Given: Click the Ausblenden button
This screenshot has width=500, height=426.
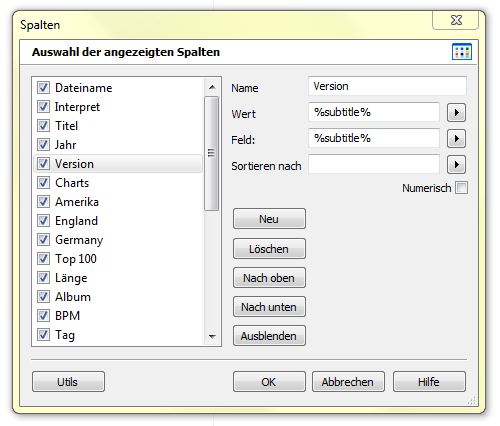Looking at the screenshot, I should point(269,336).
